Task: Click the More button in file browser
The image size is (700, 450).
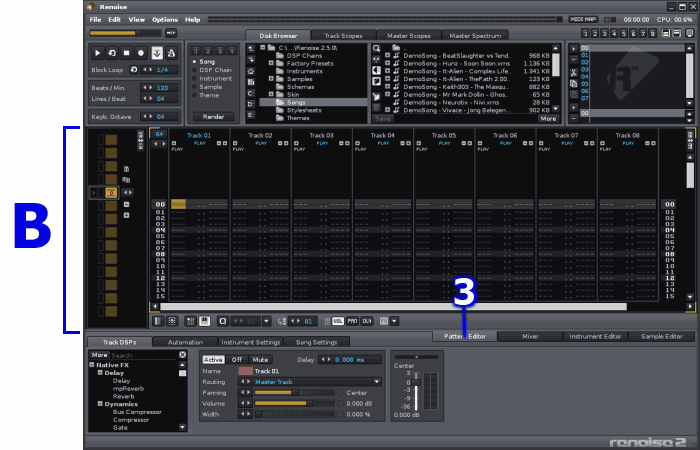Action: pyautogui.click(x=548, y=119)
